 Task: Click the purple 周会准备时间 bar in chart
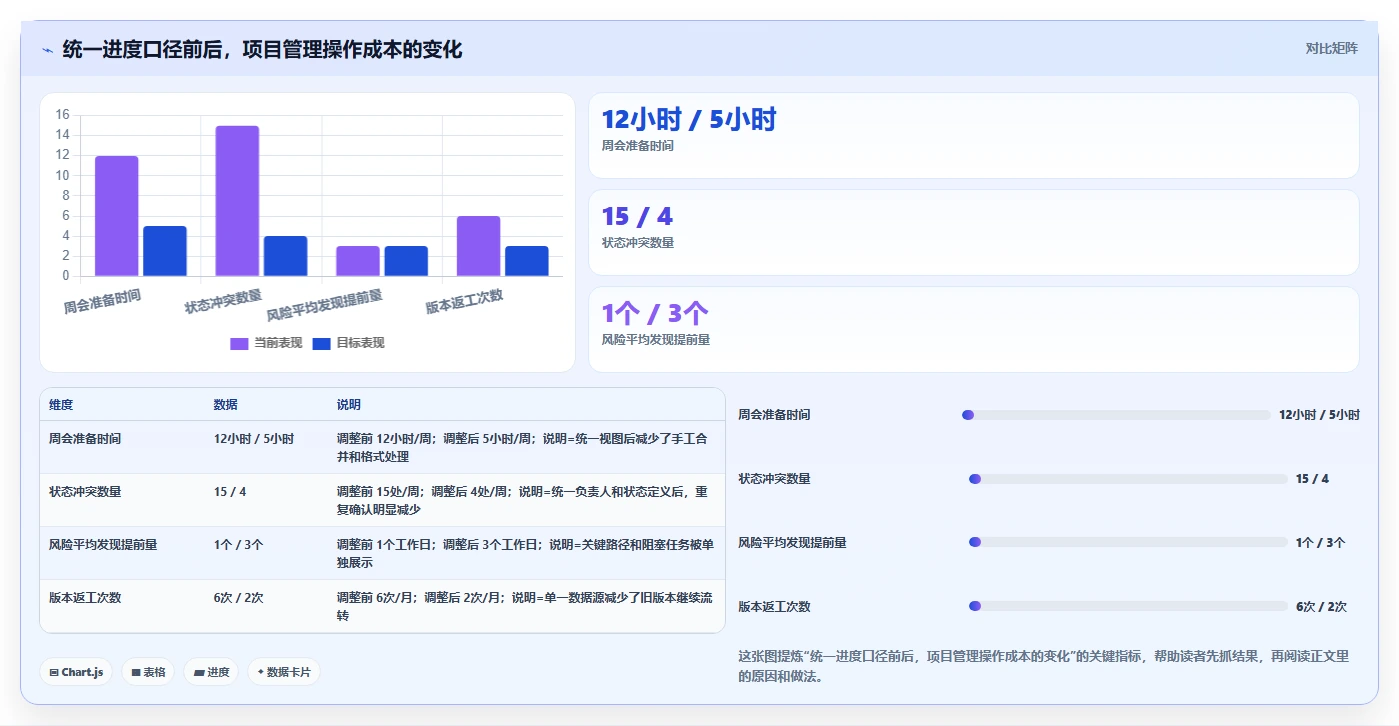coord(117,216)
